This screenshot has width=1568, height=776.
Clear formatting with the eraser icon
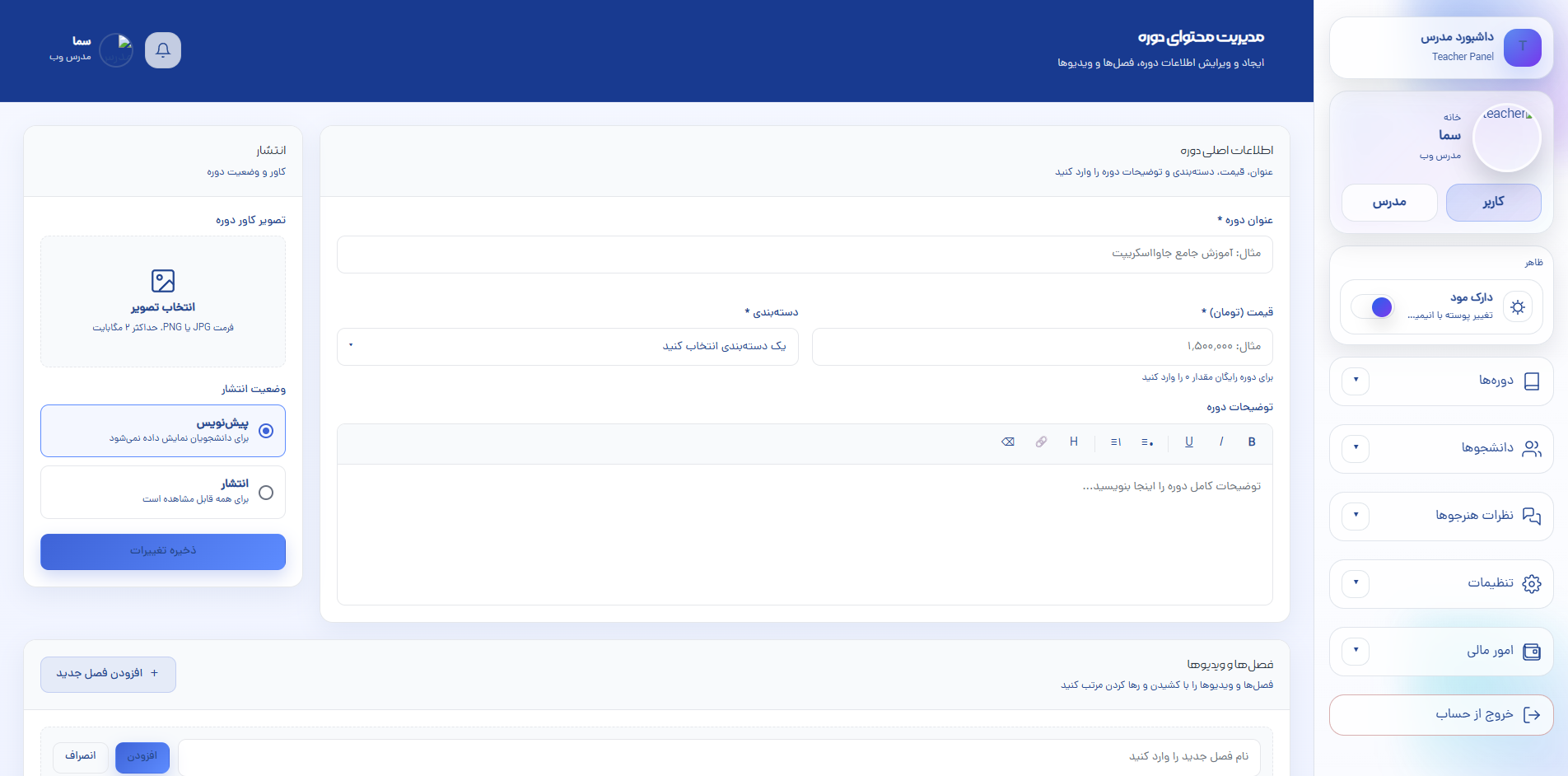pos(1008,442)
